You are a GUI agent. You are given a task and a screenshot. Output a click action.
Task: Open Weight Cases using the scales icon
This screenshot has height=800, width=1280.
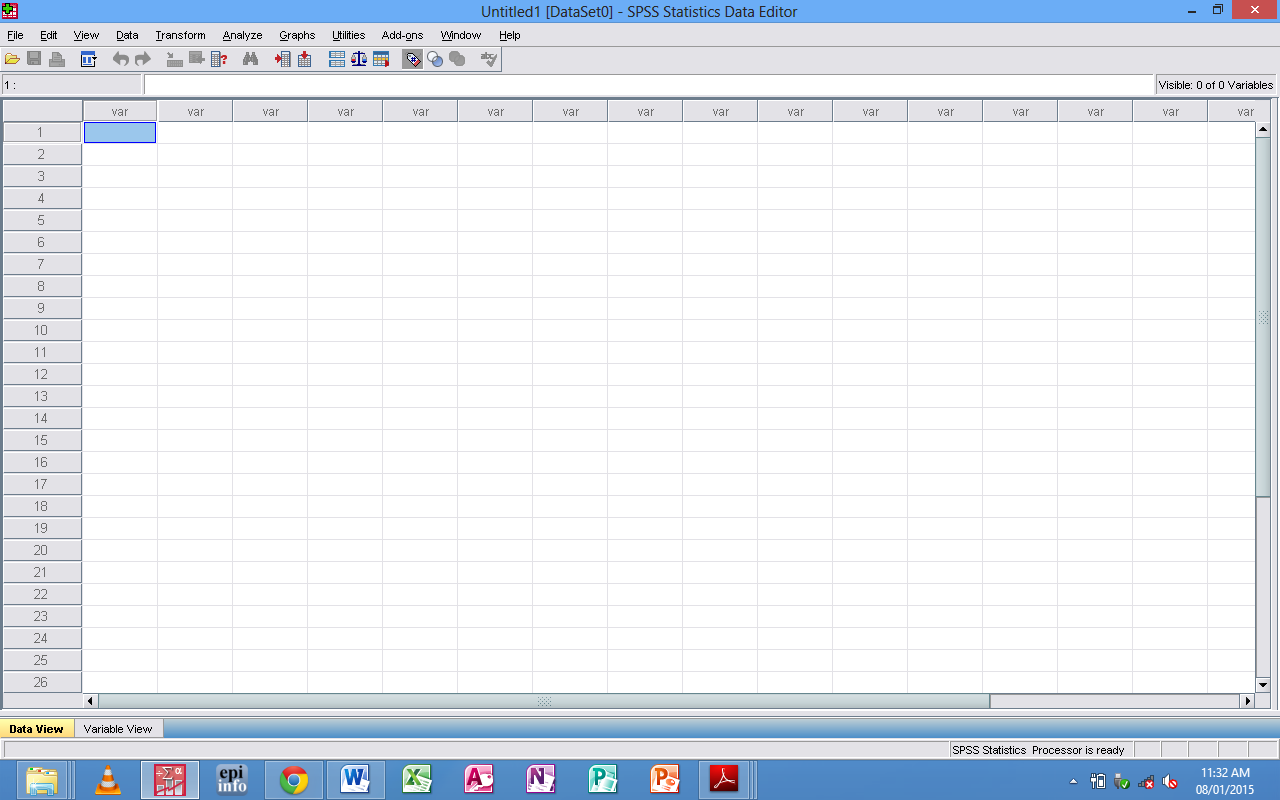[x=358, y=58]
